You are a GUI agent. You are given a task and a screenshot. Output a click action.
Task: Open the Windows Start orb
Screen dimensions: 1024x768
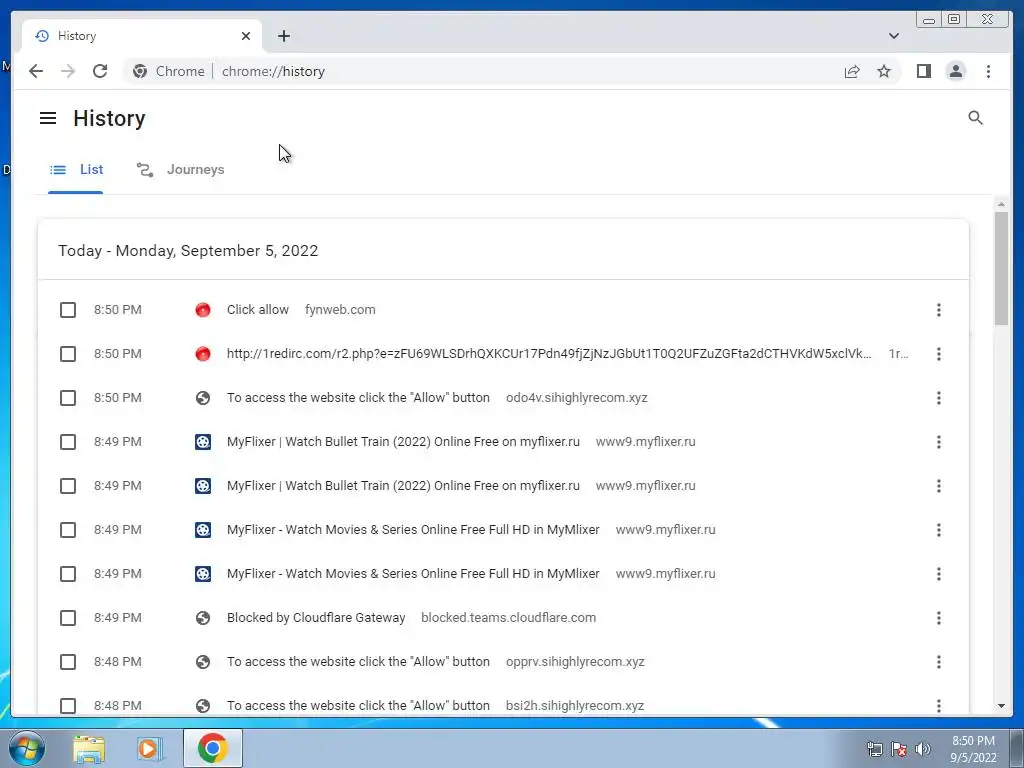coord(27,748)
